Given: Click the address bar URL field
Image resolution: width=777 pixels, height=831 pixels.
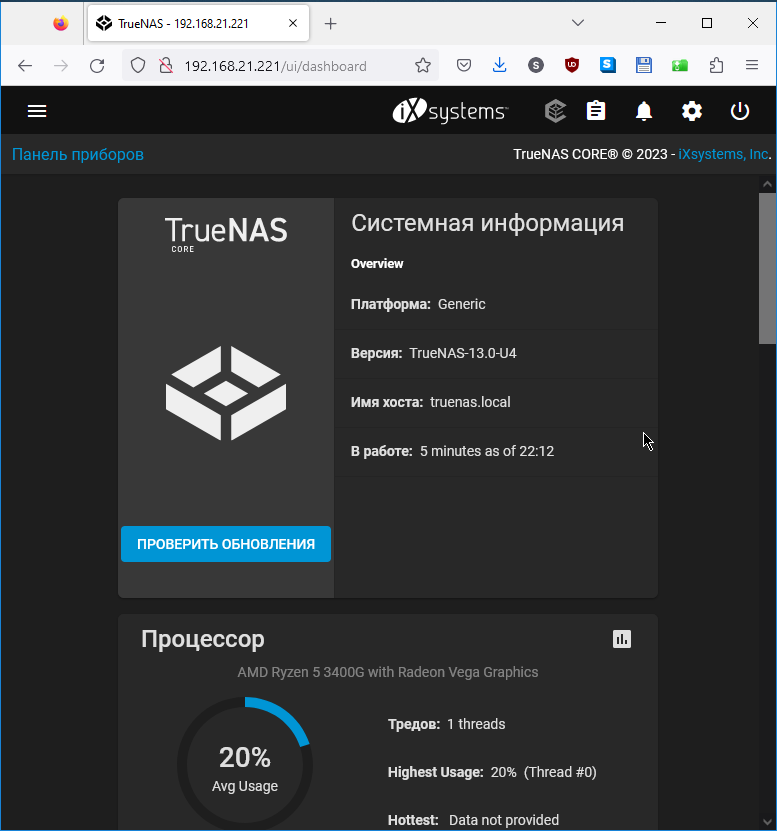Looking at the screenshot, I should (290, 66).
